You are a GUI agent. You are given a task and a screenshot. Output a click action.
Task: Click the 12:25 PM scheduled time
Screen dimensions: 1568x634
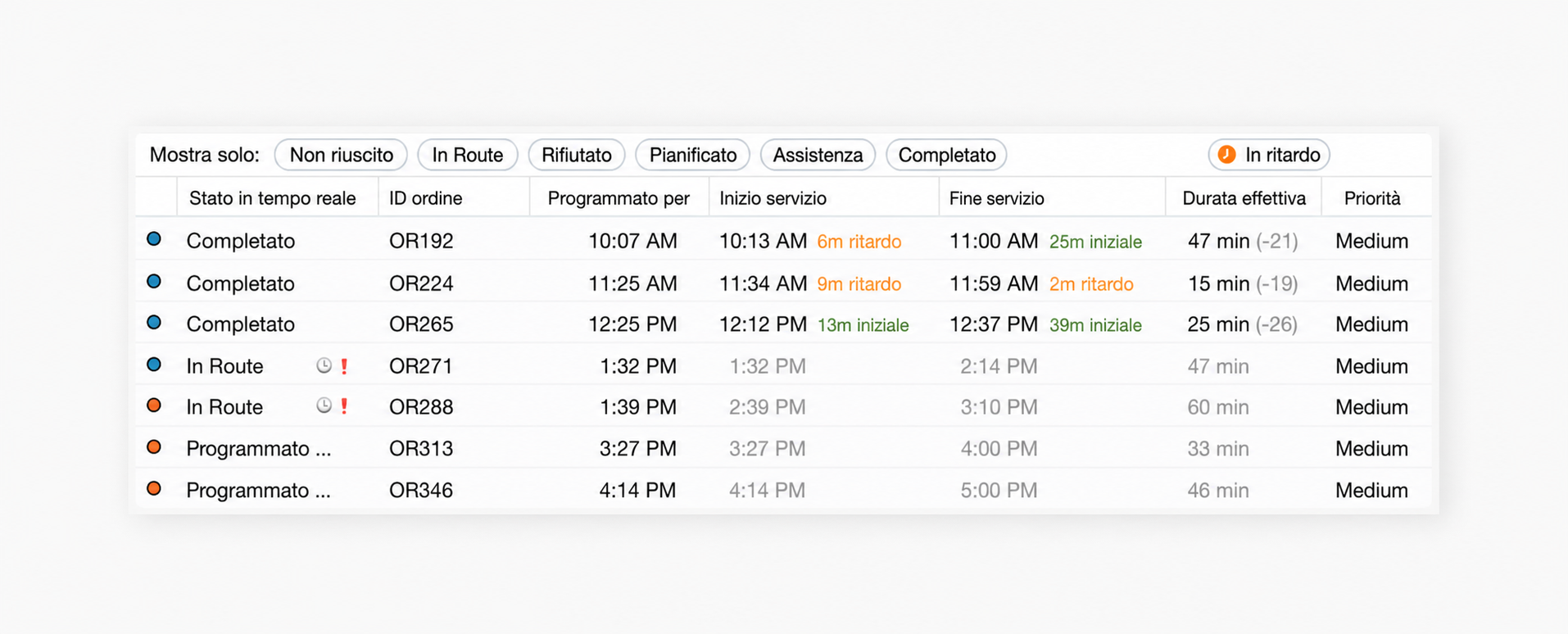point(632,324)
